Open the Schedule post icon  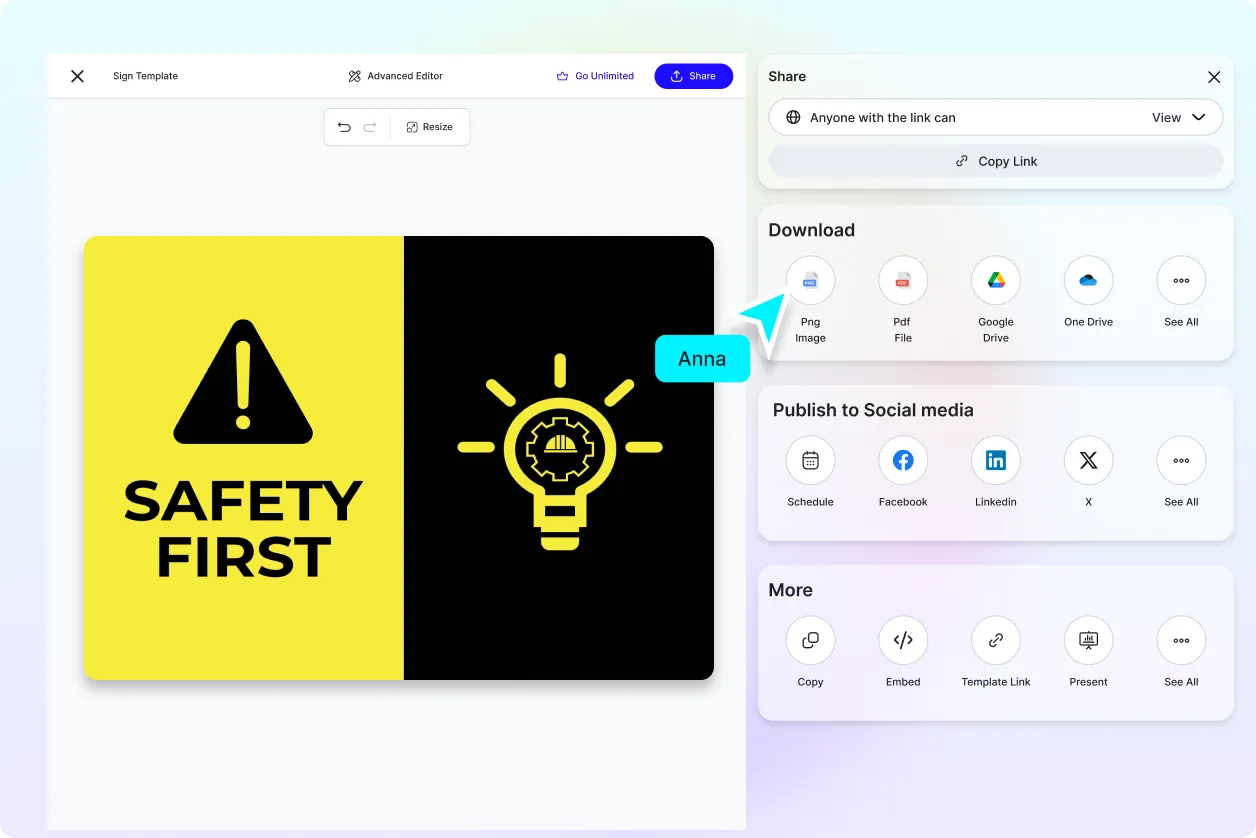[x=810, y=460]
